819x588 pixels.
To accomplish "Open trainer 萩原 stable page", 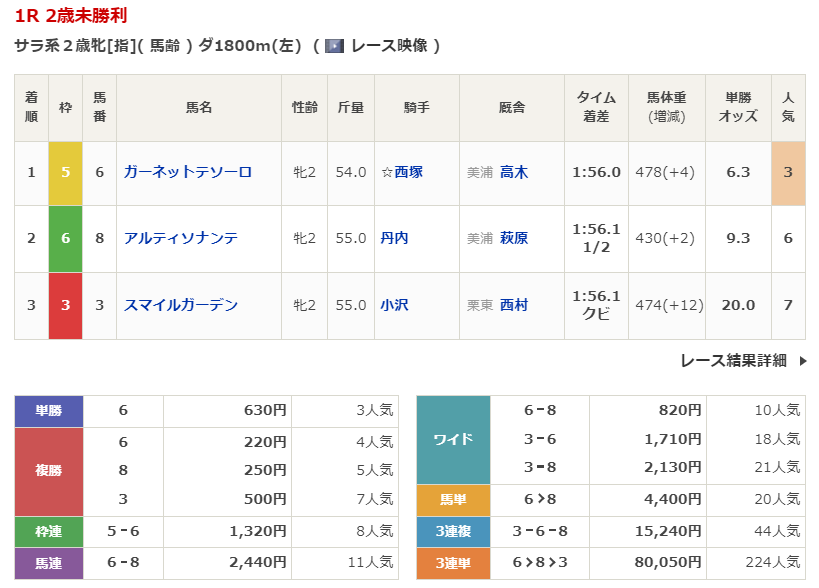I will click(514, 238).
